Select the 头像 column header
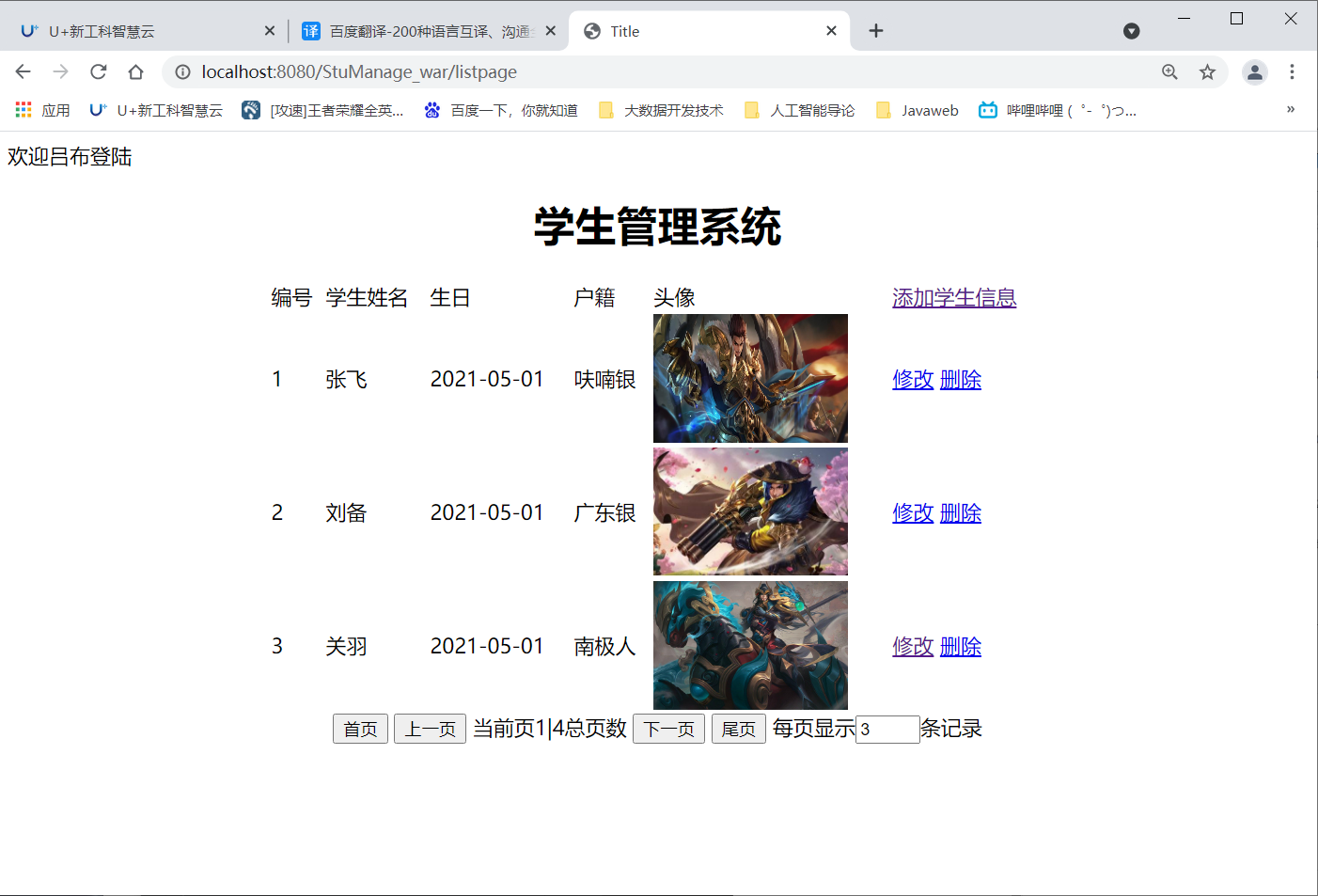The height and width of the screenshot is (896, 1318). click(674, 298)
